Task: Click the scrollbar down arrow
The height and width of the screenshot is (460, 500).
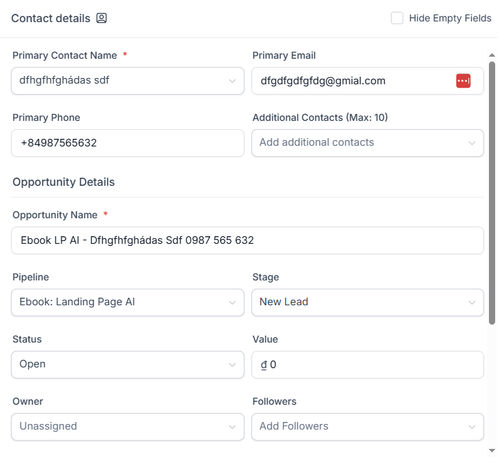Action: 492,451
